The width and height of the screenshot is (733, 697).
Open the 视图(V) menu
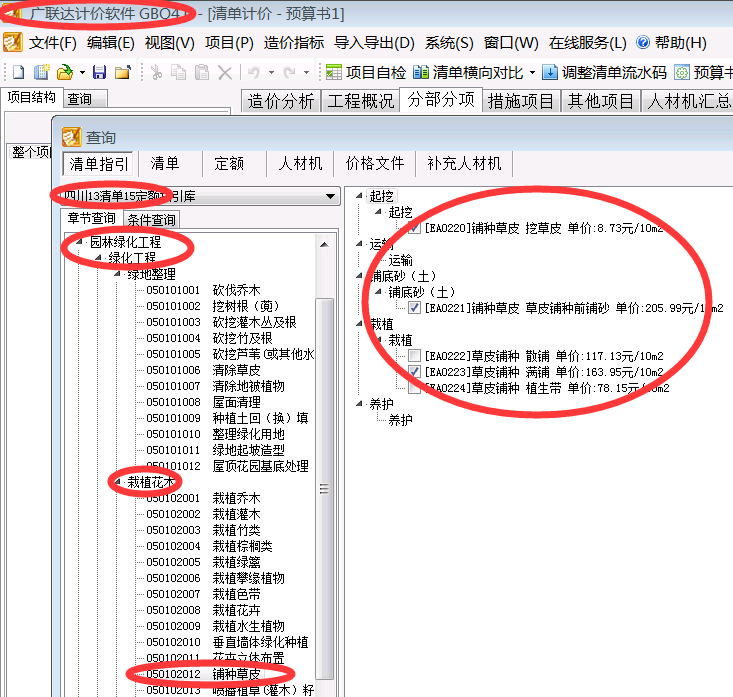[x=170, y=43]
